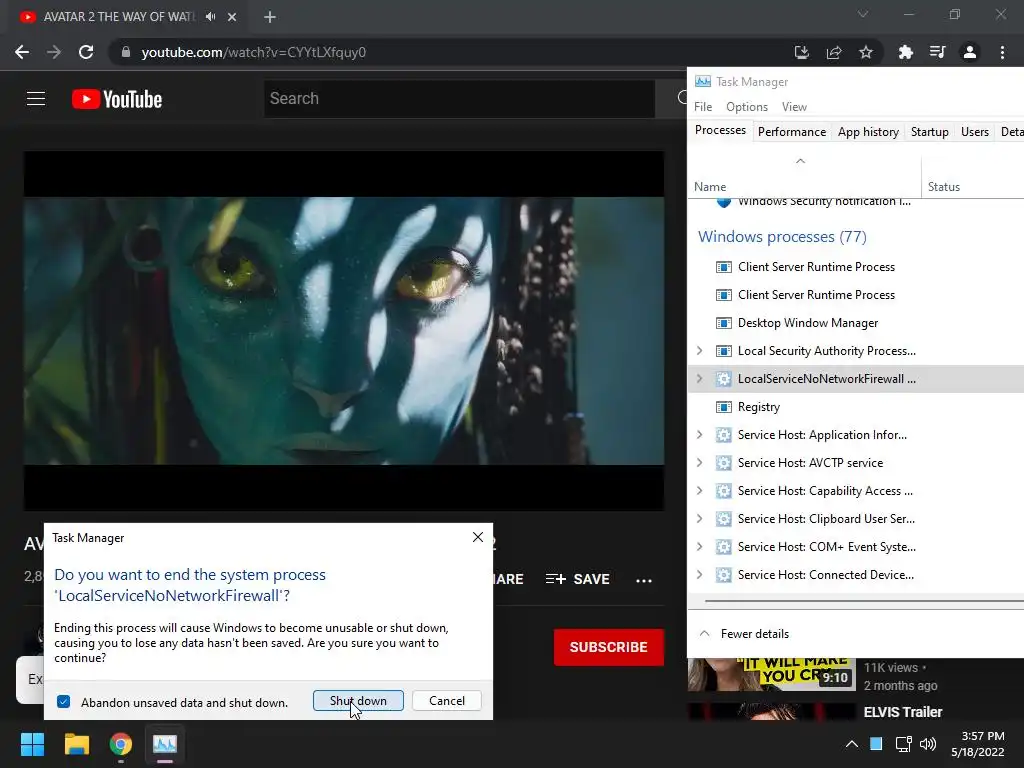Open a new browser tab with plus
Screen dimensions: 1024x768
(x=270, y=17)
